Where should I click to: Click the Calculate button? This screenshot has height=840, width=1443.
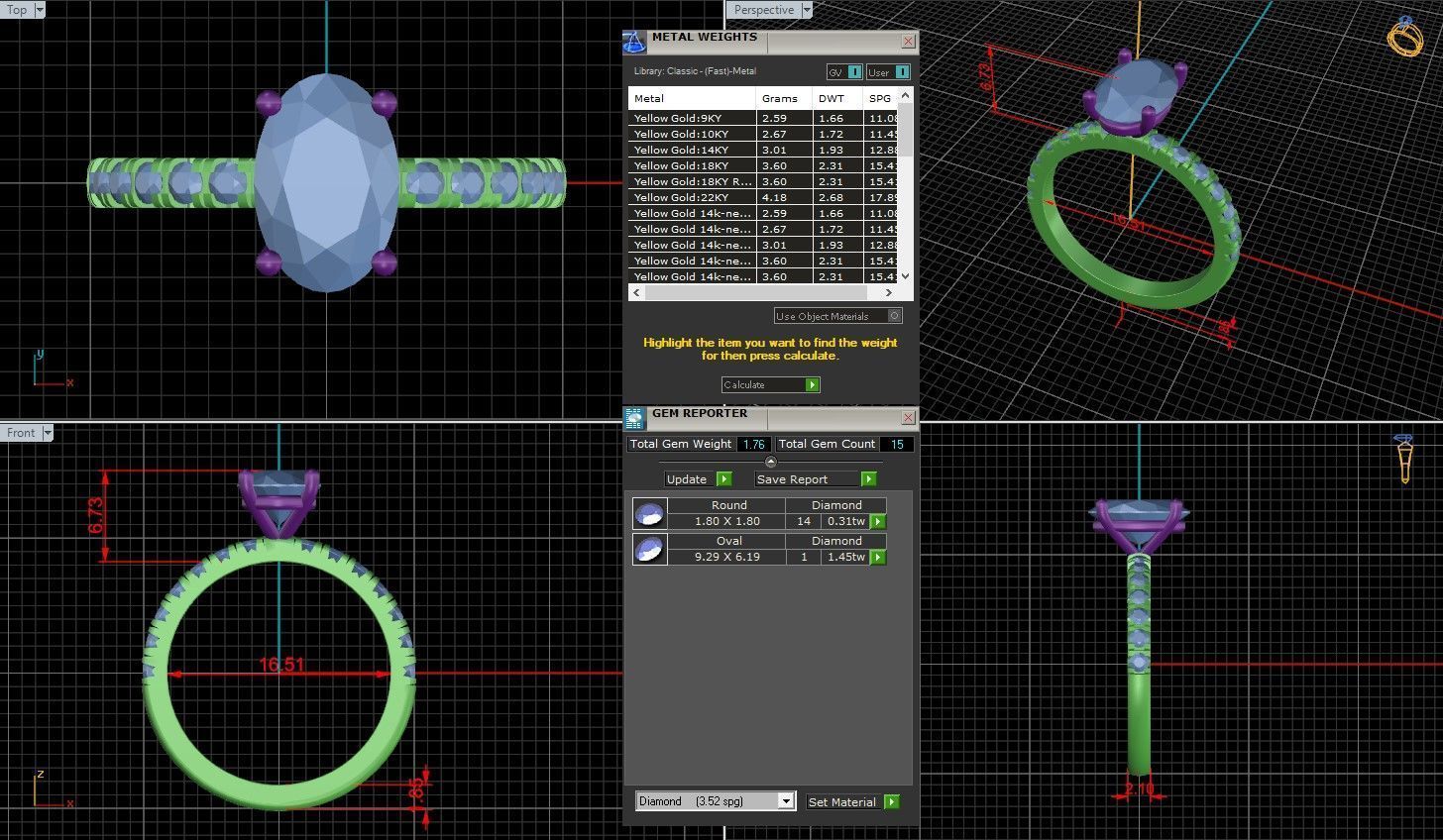(771, 385)
